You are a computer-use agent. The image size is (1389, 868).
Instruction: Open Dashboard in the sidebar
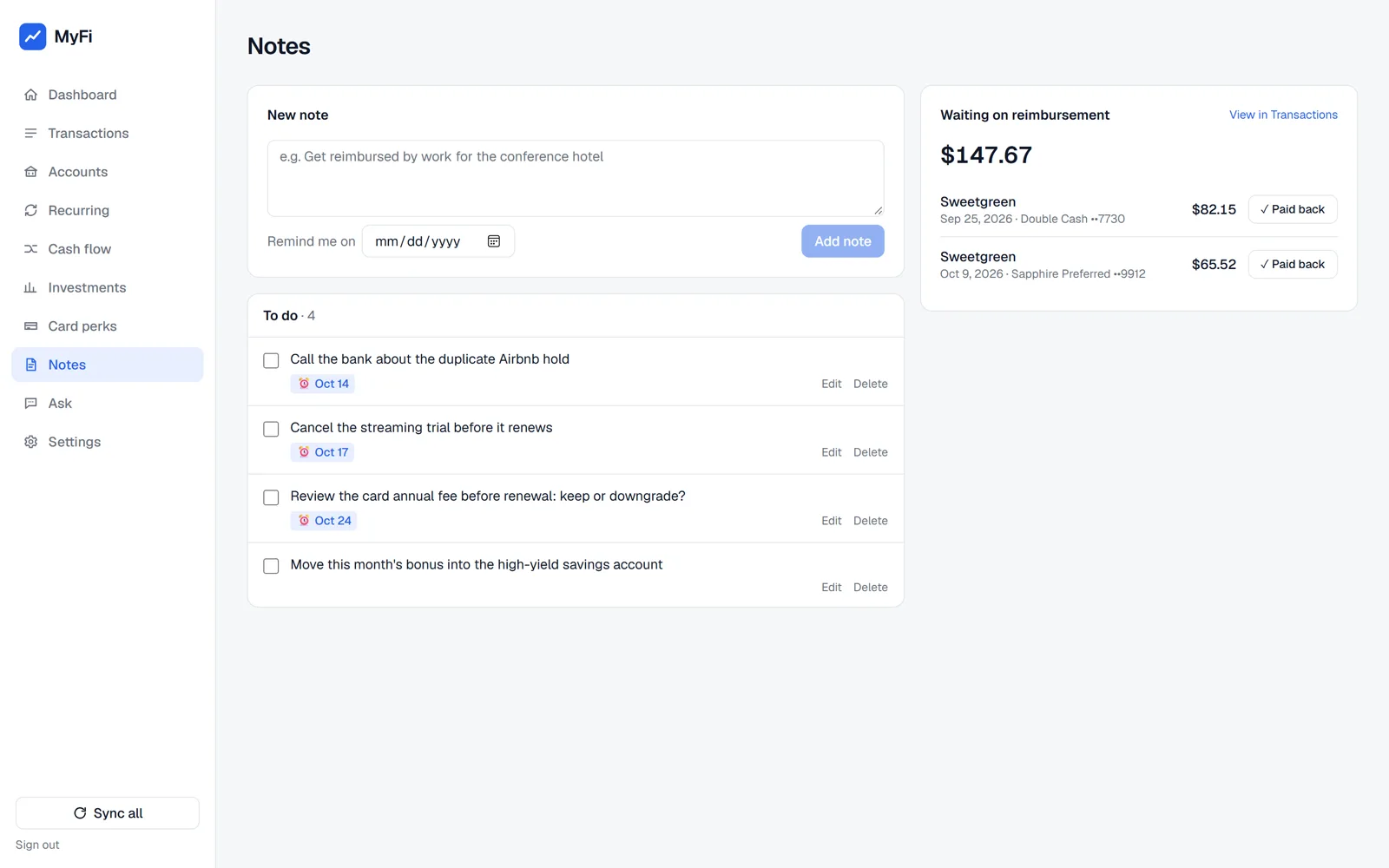tap(108, 95)
